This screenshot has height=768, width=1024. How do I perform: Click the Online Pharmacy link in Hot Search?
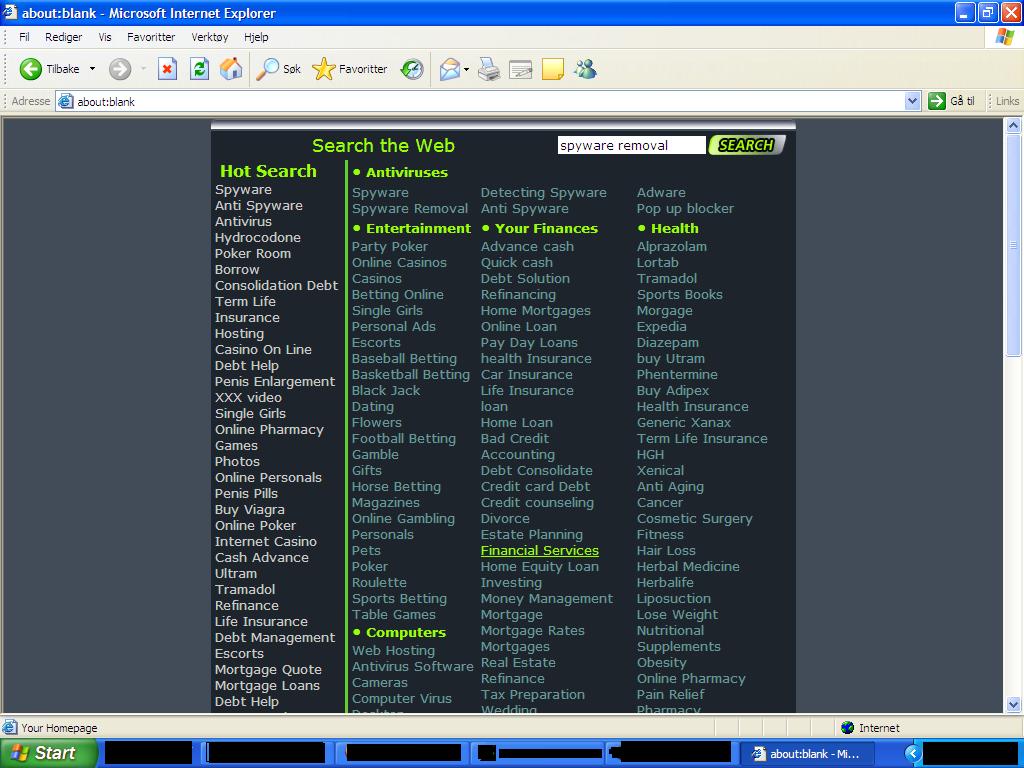click(269, 430)
